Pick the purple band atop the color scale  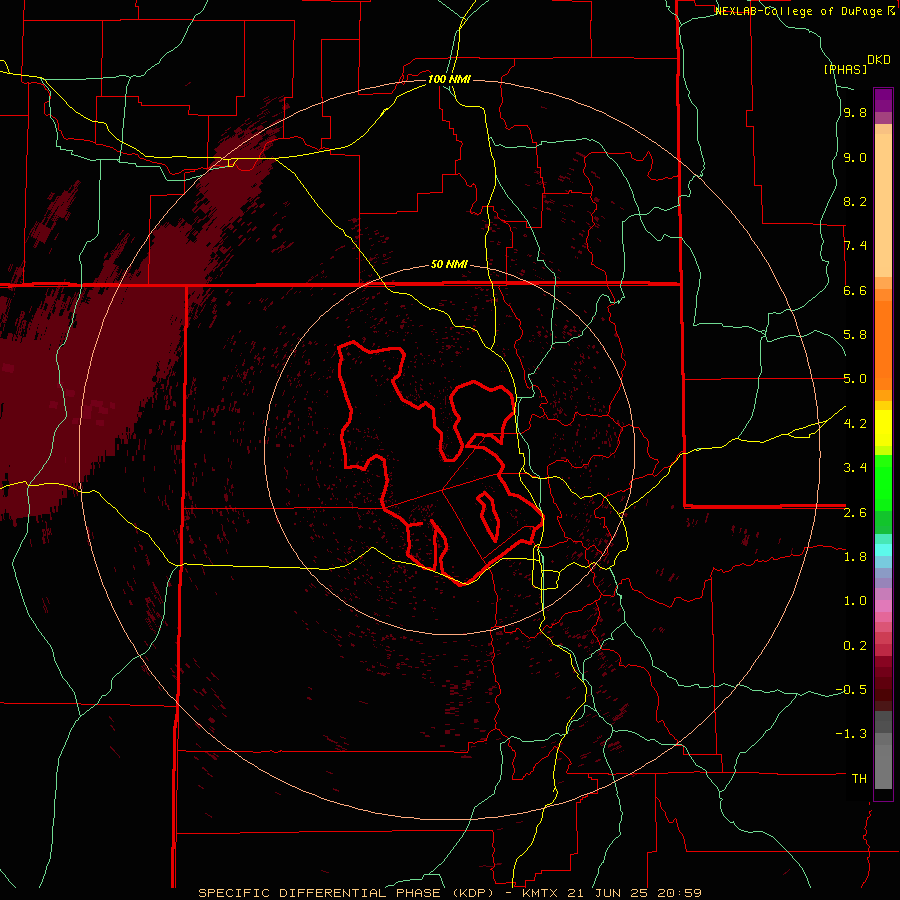883,100
